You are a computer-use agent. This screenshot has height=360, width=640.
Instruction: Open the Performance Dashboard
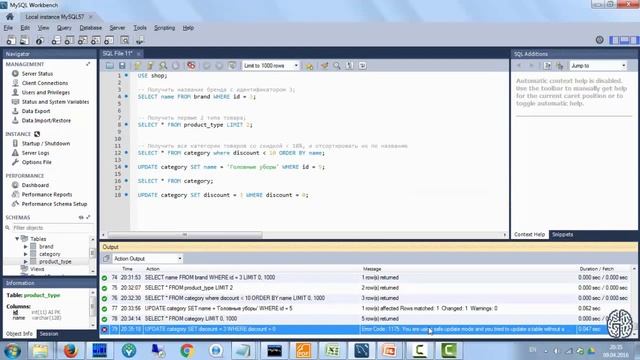click(x=35, y=185)
